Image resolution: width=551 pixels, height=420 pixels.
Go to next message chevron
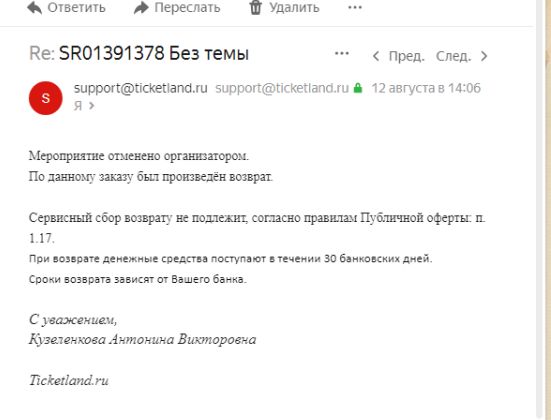(484, 56)
